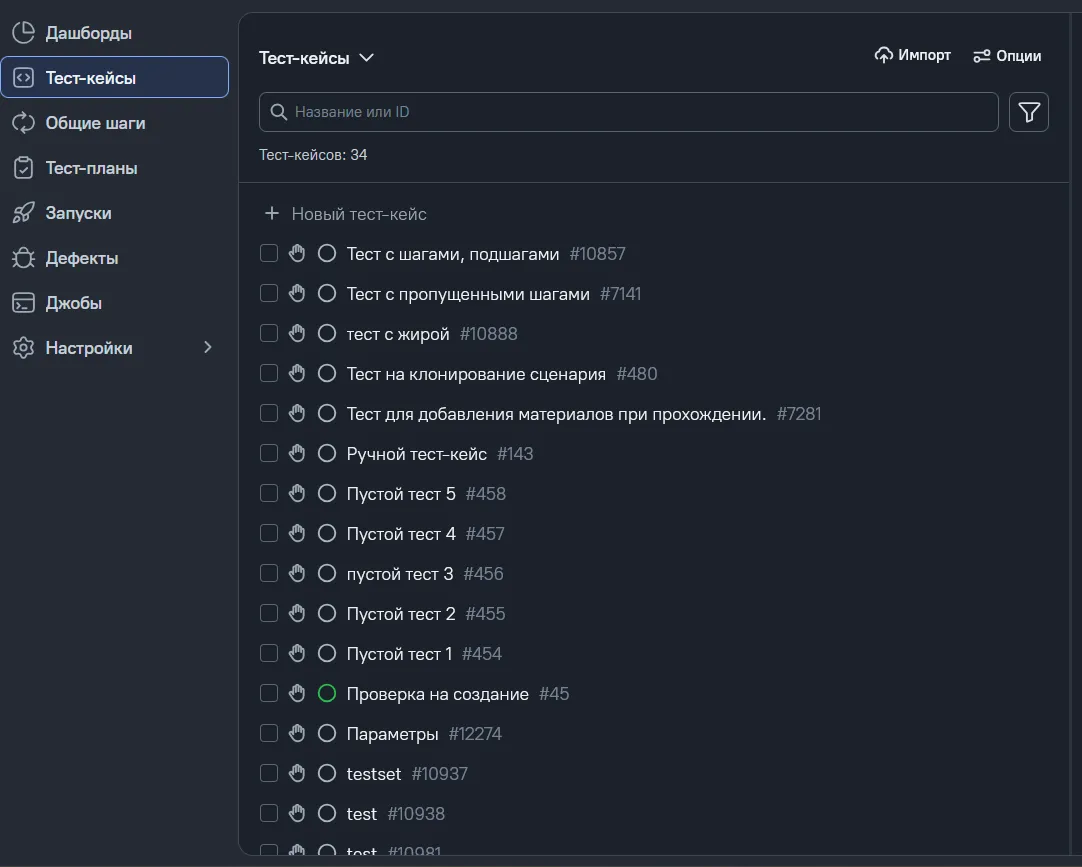1082x867 pixels.
Task: Tick the checkbox for Пустой тест 5
Action: pyautogui.click(x=269, y=493)
